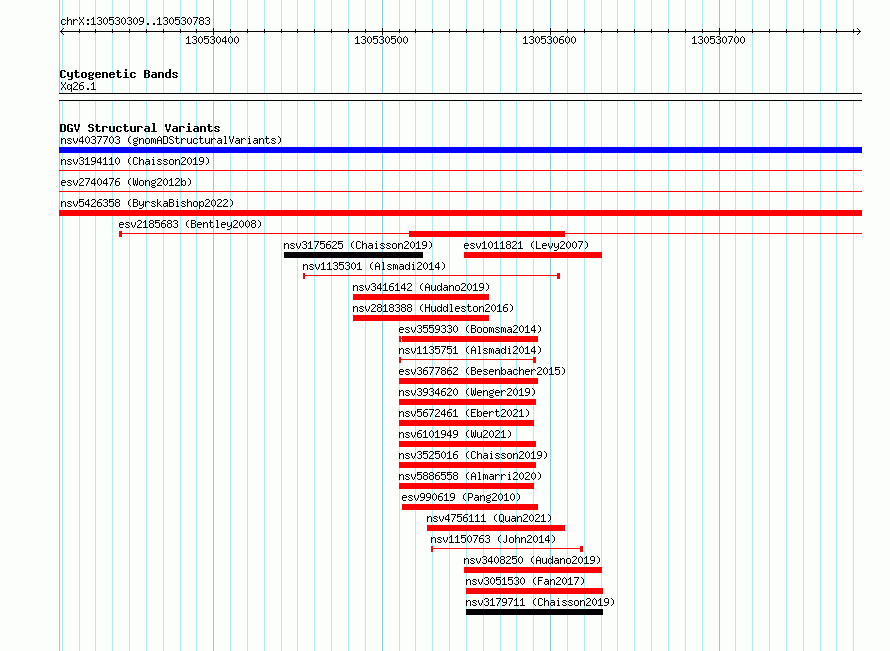Open nsv5886558 (Almarri2020) variant
The image size is (890, 651).
pyautogui.click(x=470, y=476)
